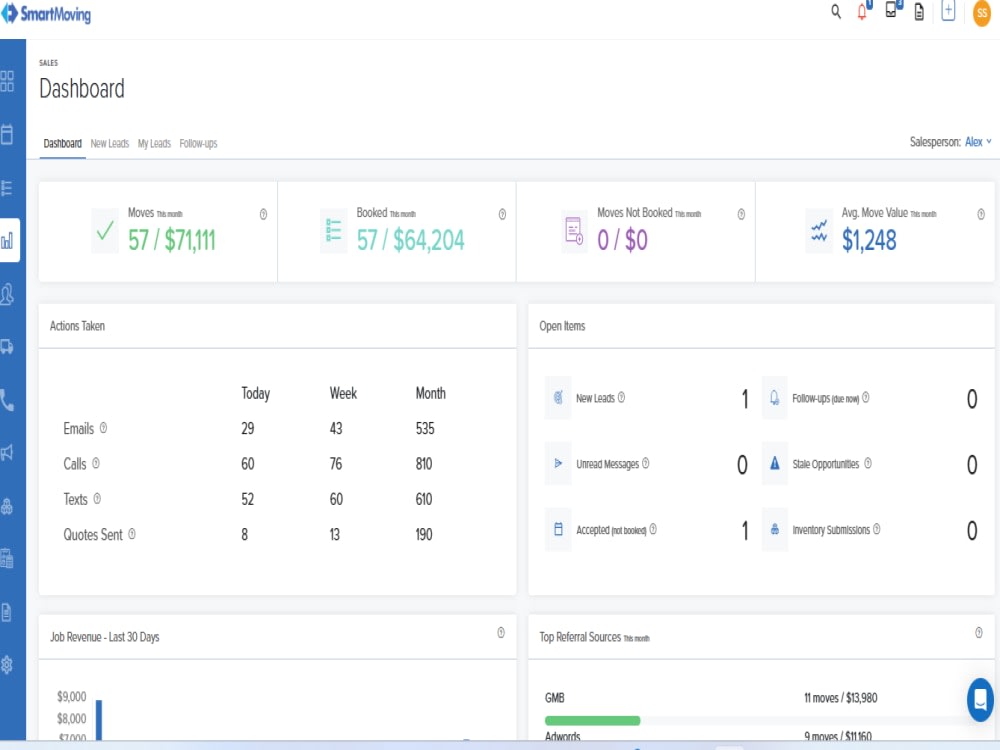The width and height of the screenshot is (1000, 750).
Task: Open the customers person icon in sidebar
Action: (x=7, y=294)
